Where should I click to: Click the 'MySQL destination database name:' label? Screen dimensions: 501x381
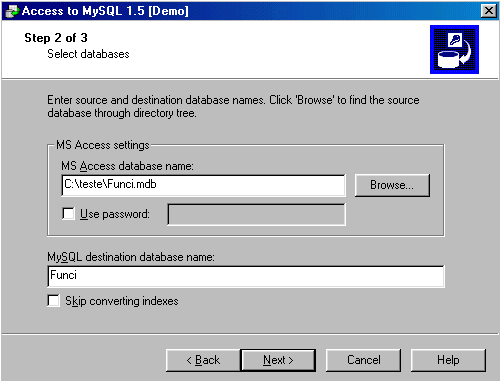click(x=131, y=257)
